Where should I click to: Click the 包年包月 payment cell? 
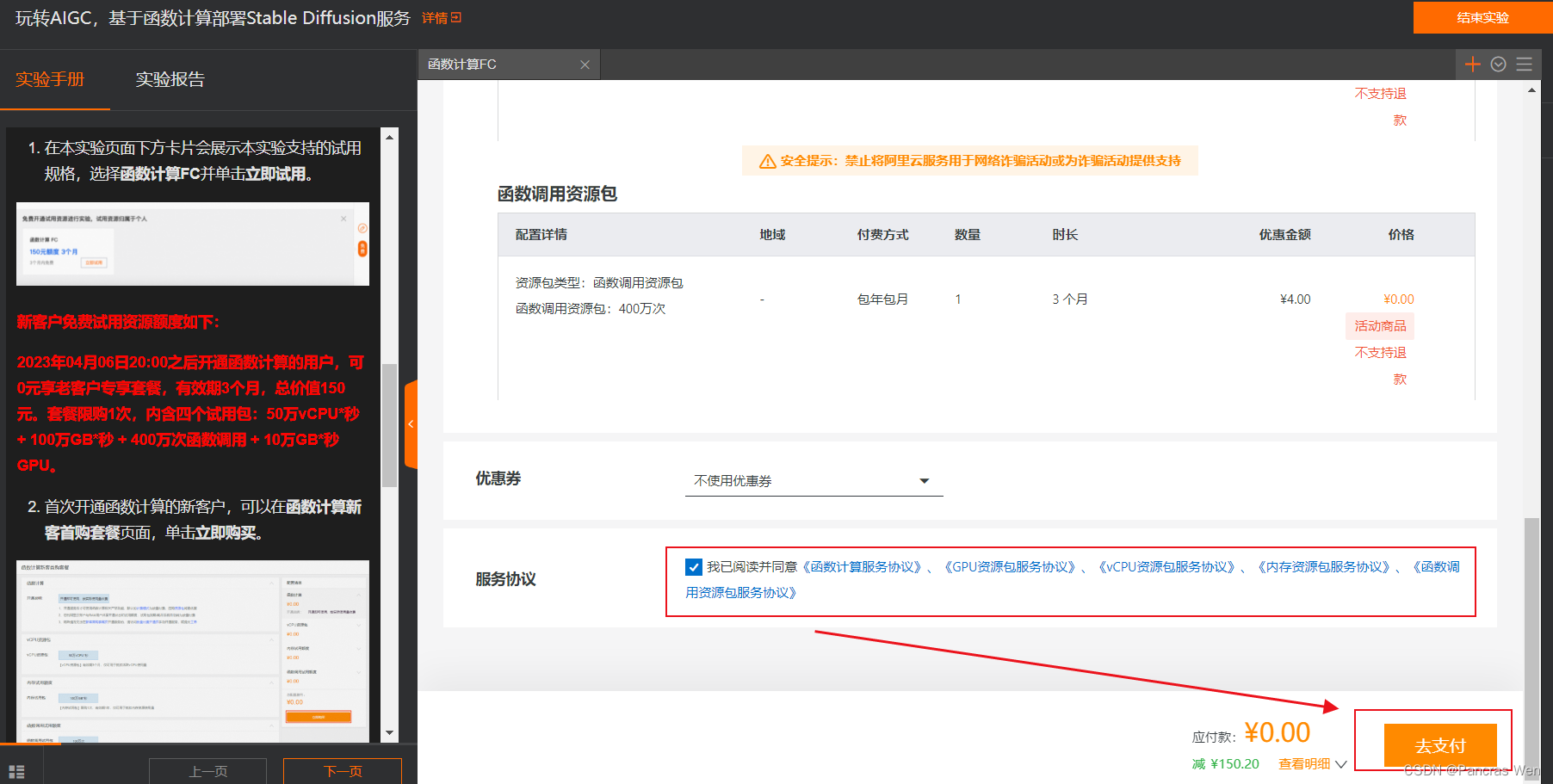pyautogui.click(x=882, y=299)
